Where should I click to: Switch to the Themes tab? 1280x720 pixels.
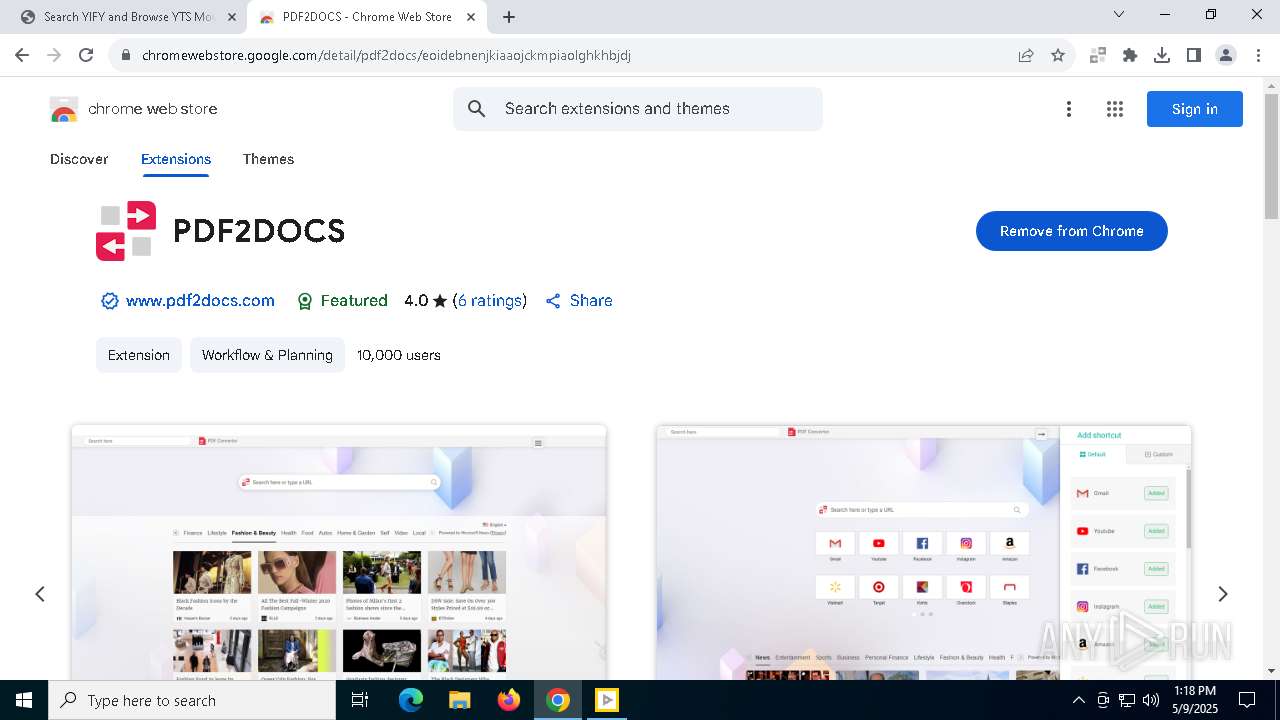[x=268, y=159]
